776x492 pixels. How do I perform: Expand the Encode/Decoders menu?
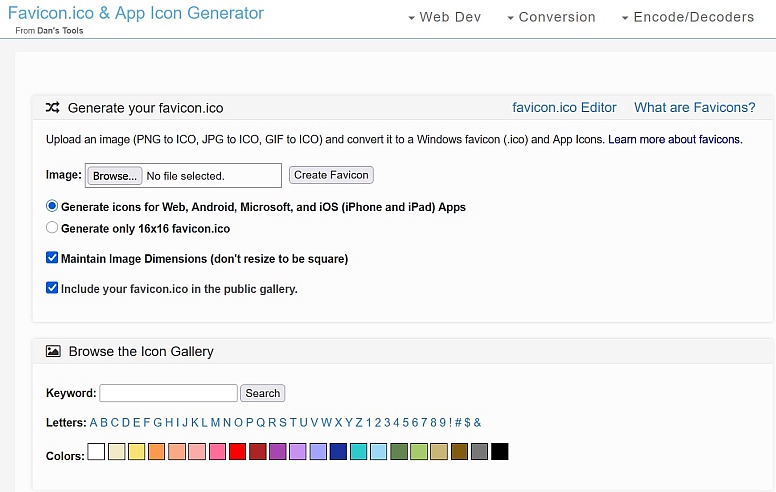pos(687,17)
